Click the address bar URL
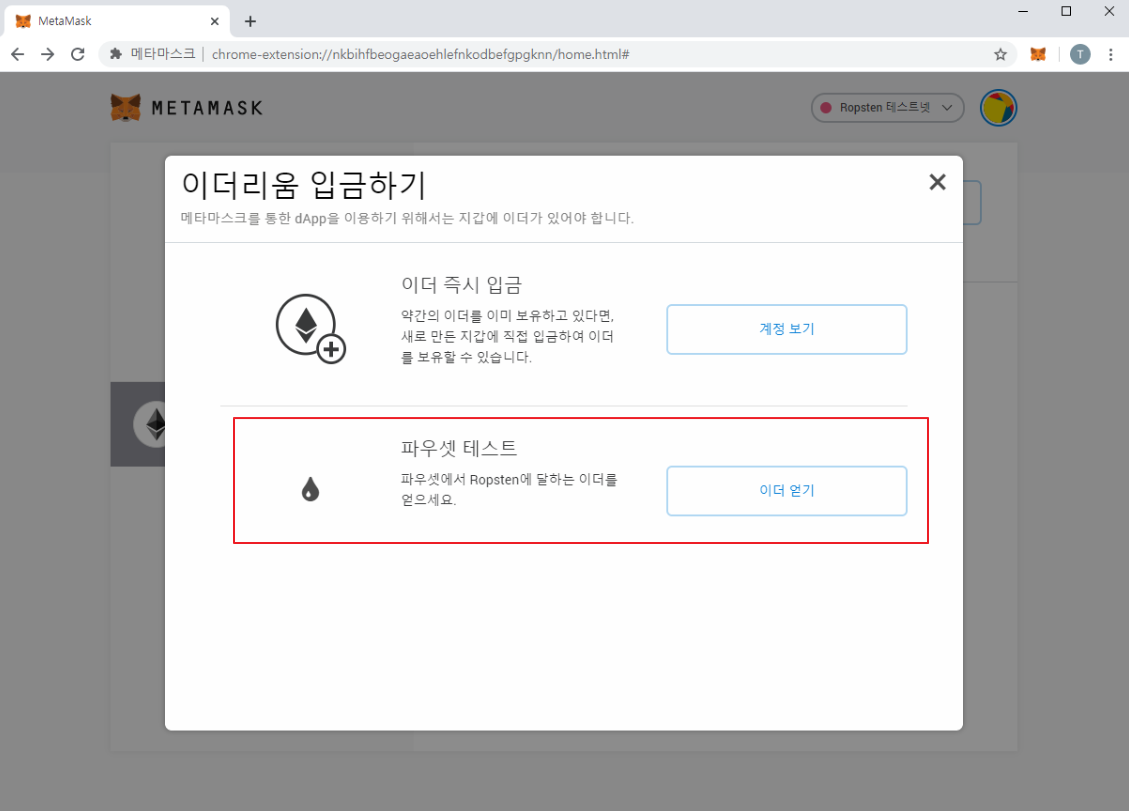The height and width of the screenshot is (811, 1129). (420, 54)
